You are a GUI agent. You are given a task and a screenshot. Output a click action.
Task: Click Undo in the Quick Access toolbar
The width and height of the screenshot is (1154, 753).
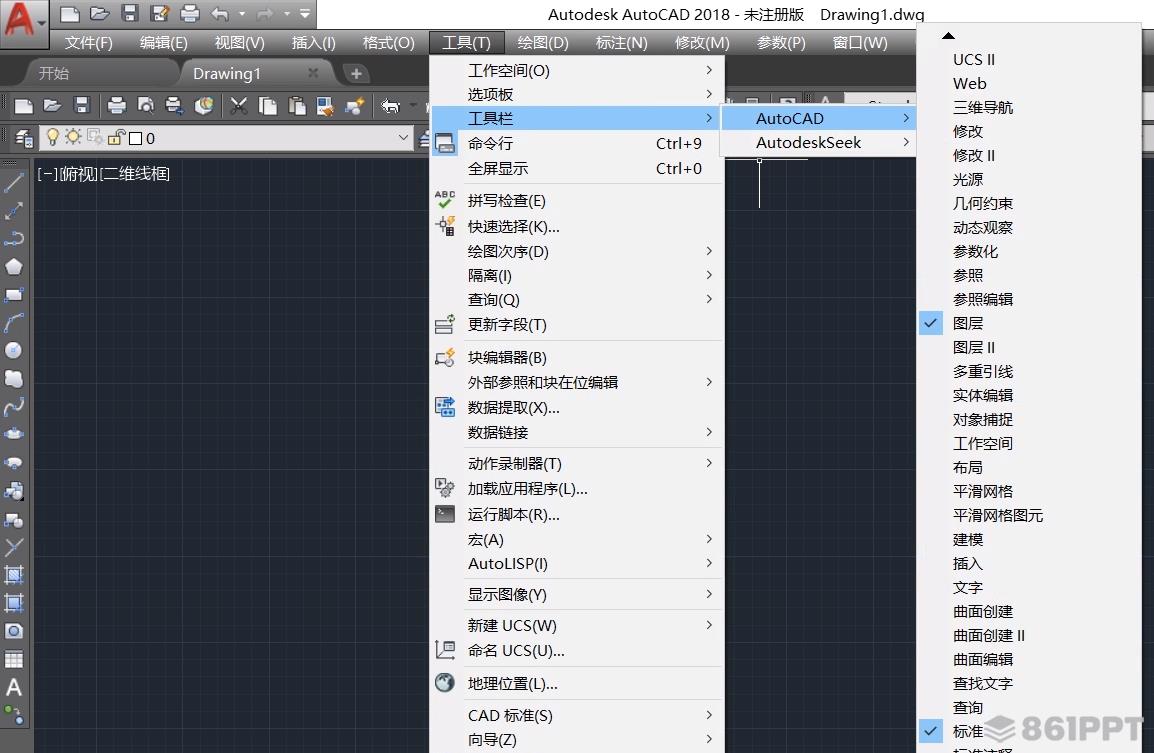(220, 13)
